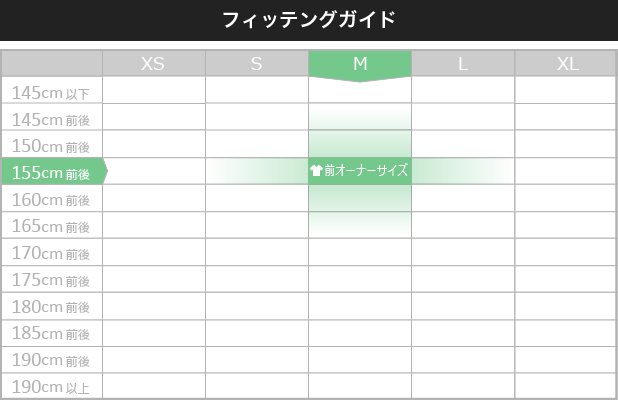Click the フィッテングガイド title banner
Image resolution: width=618 pixels, height=400 pixels.
(x=309, y=20)
